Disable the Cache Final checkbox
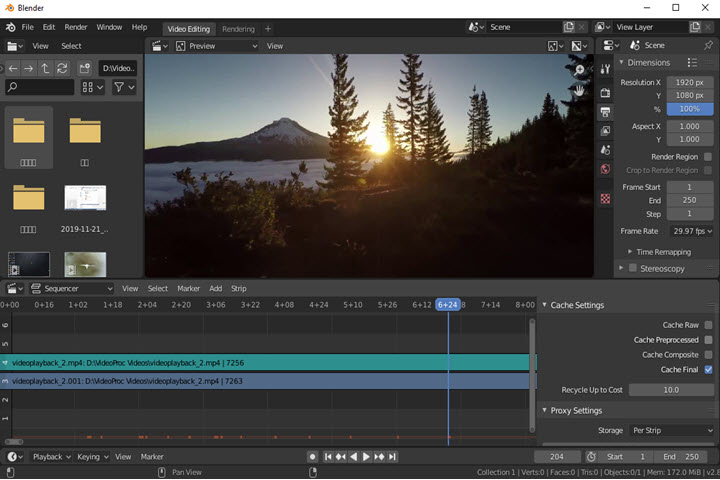The width and height of the screenshot is (720, 480). 708,370
